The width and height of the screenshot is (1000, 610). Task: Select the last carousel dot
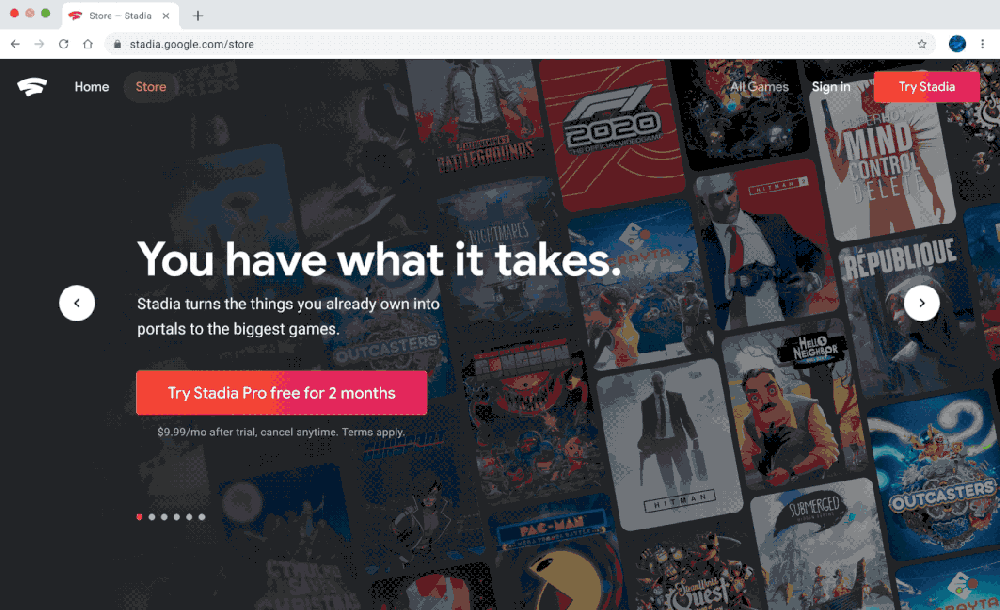tap(202, 517)
